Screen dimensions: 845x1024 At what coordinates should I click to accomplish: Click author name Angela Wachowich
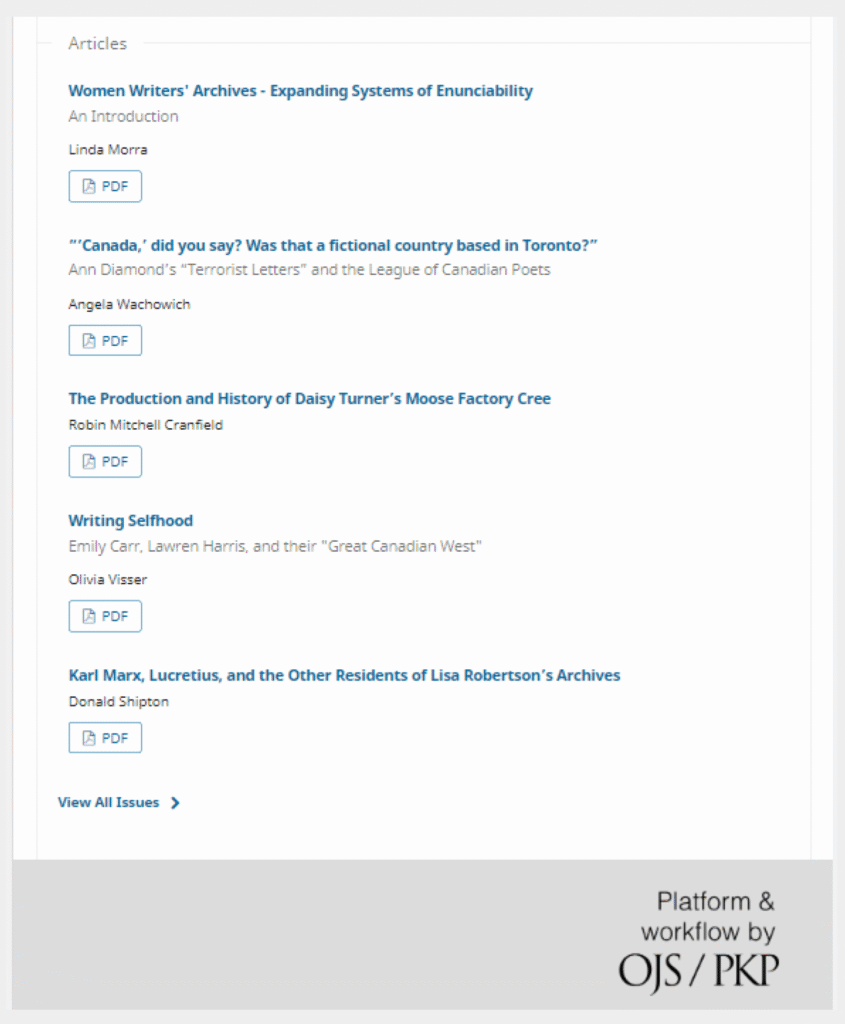pyautogui.click(x=129, y=304)
